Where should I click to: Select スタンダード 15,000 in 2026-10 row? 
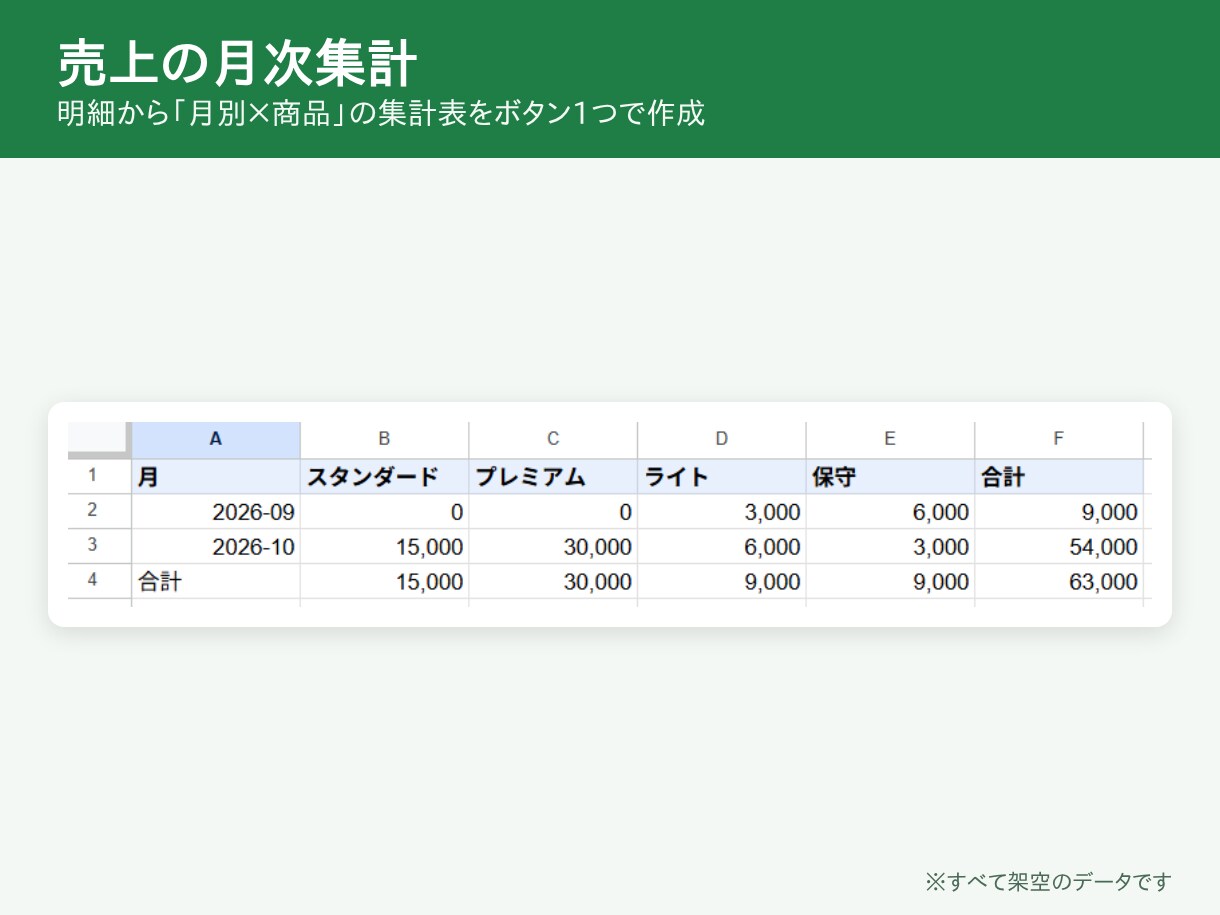coord(384,547)
